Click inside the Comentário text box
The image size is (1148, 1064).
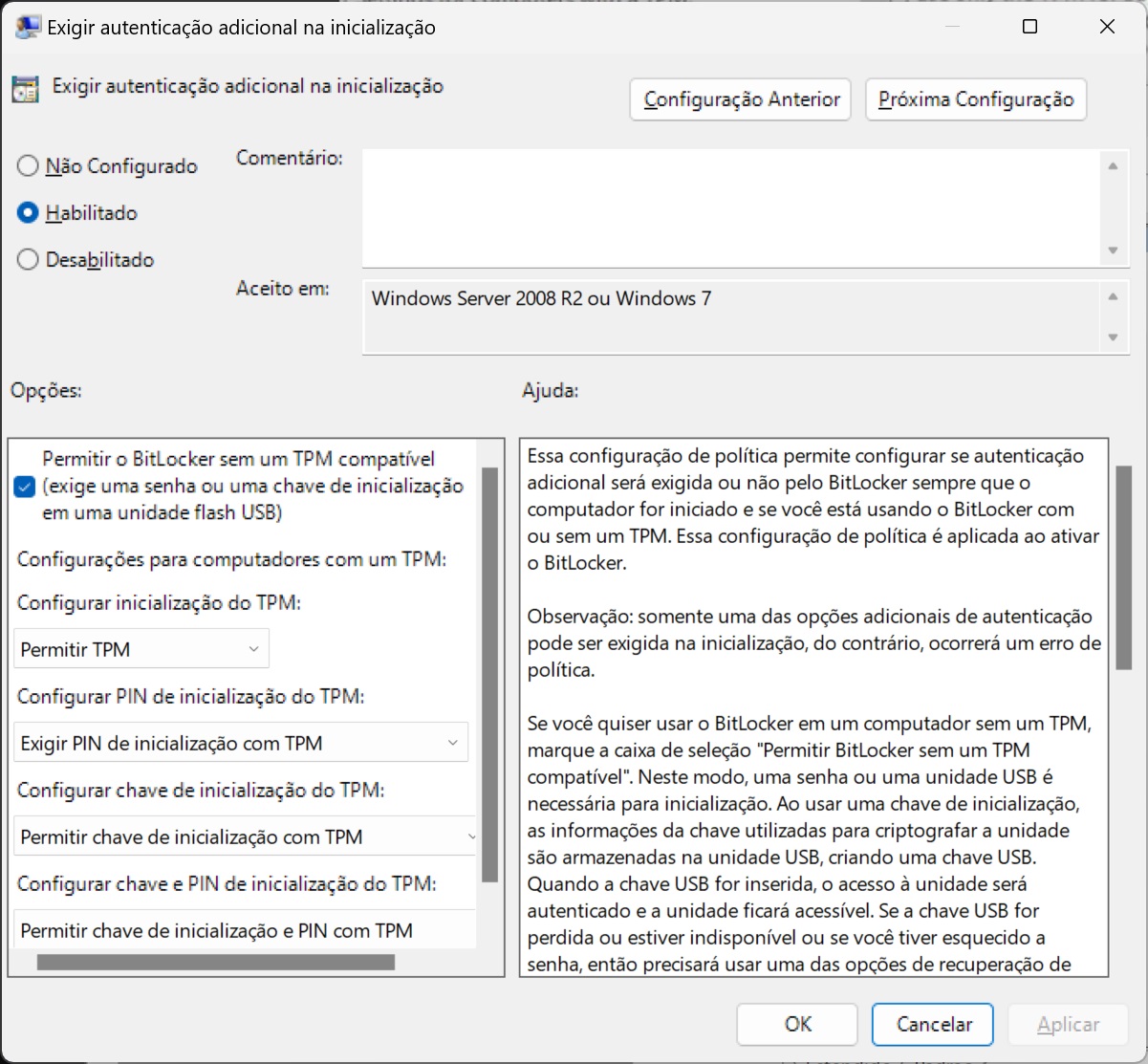pyautogui.click(x=731, y=208)
